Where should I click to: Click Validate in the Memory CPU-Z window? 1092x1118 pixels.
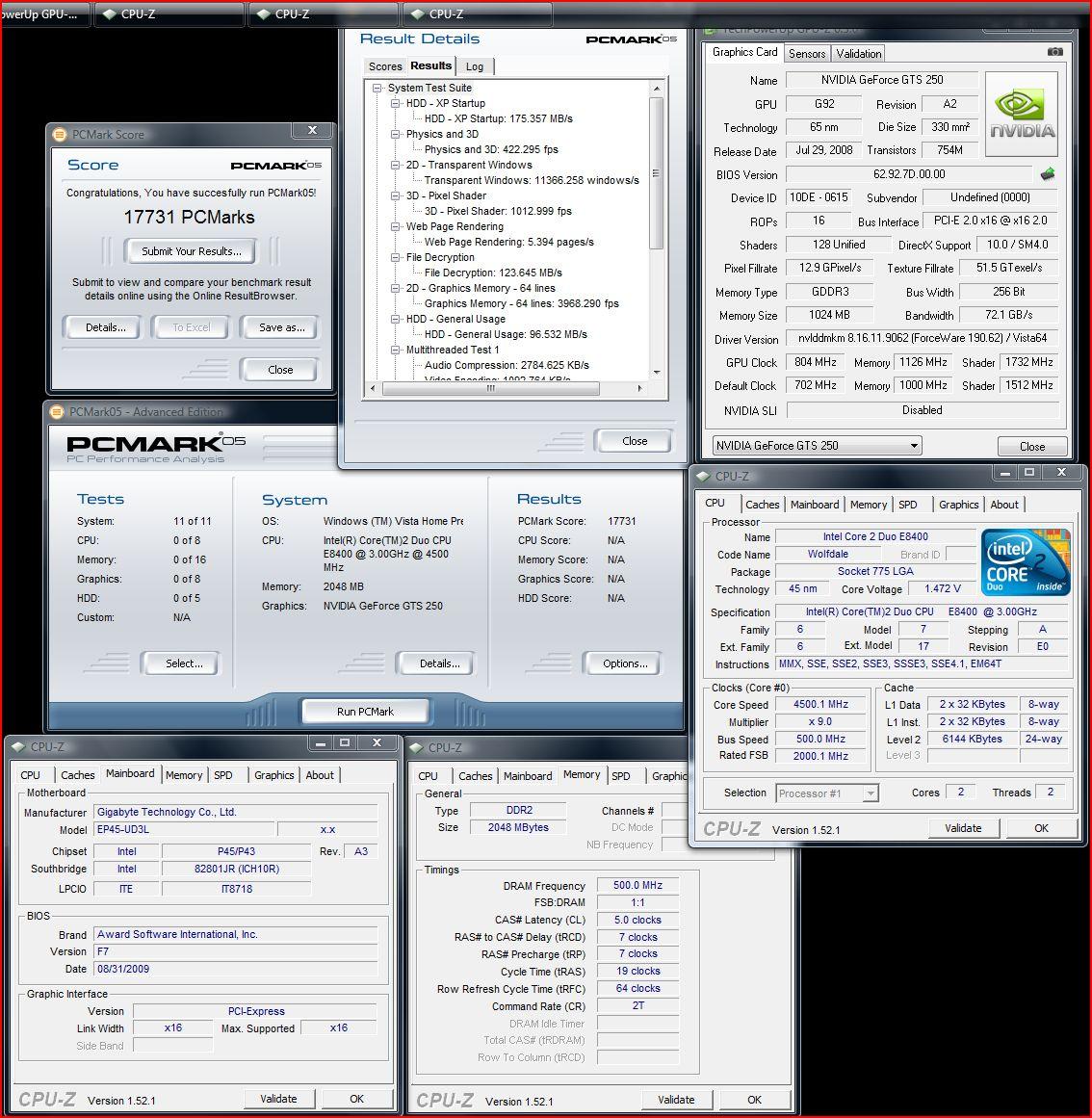click(676, 1100)
